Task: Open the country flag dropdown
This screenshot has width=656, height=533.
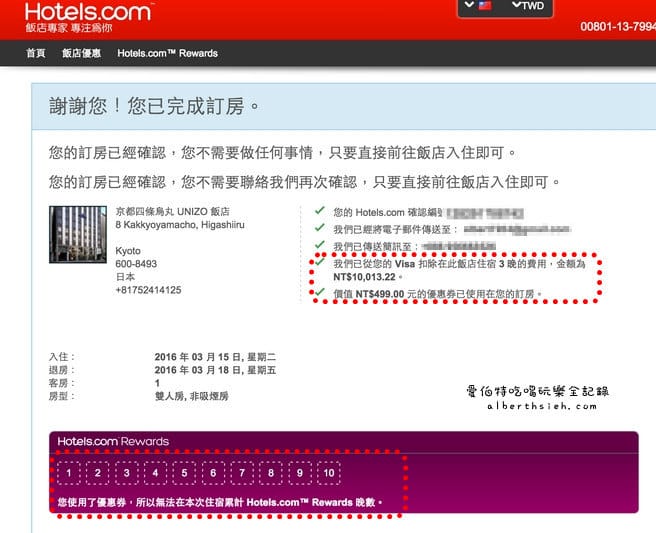Action: tap(478, 5)
